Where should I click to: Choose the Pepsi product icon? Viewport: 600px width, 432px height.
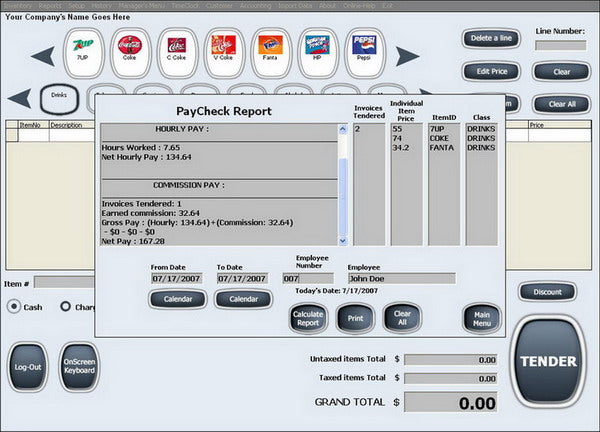click(x=365, y=53)
